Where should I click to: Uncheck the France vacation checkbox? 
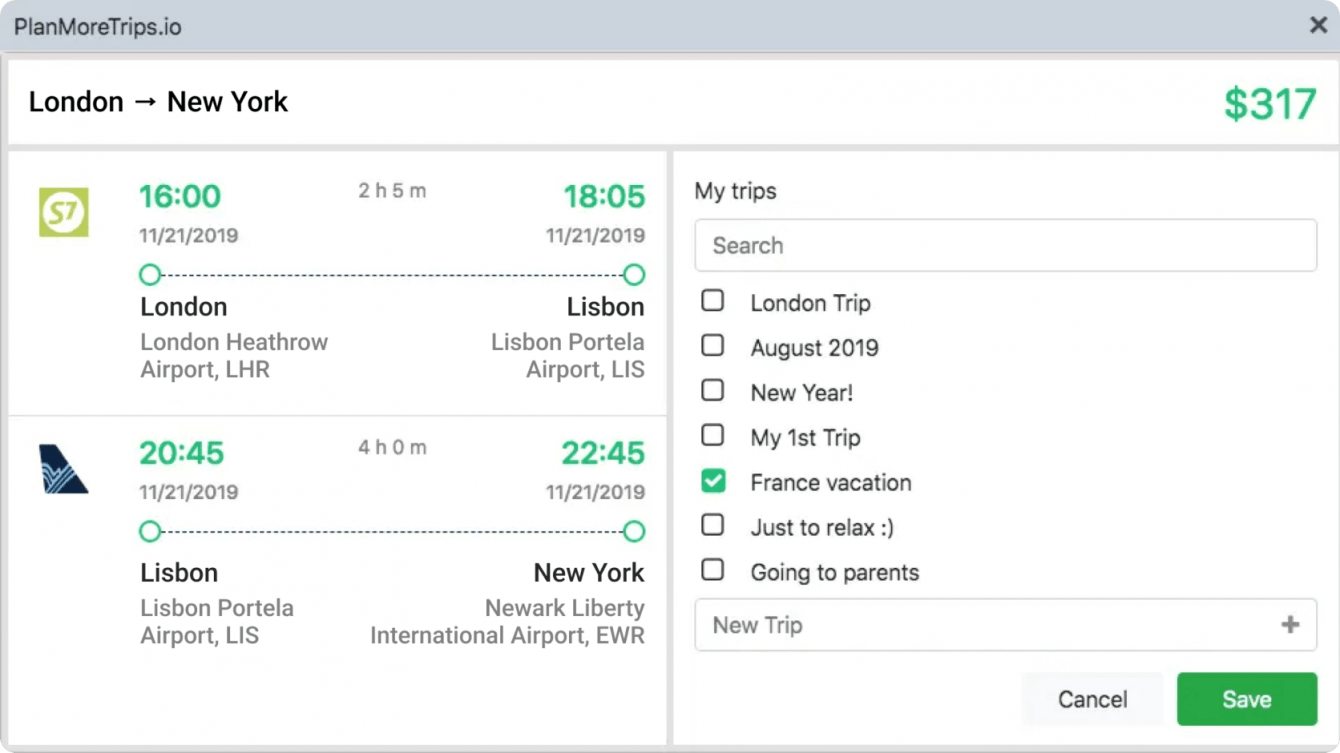click(713, 481)
